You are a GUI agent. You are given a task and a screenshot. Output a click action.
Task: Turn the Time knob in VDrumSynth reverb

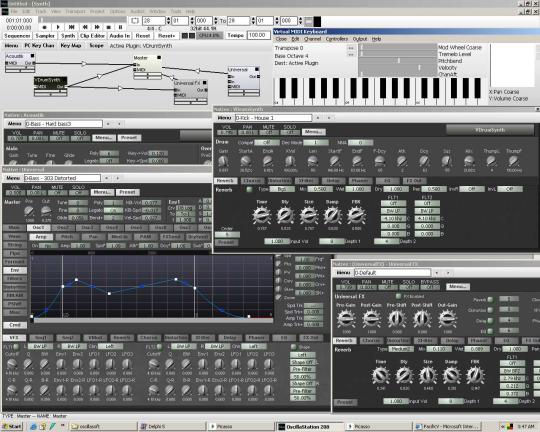coord(262,215)
